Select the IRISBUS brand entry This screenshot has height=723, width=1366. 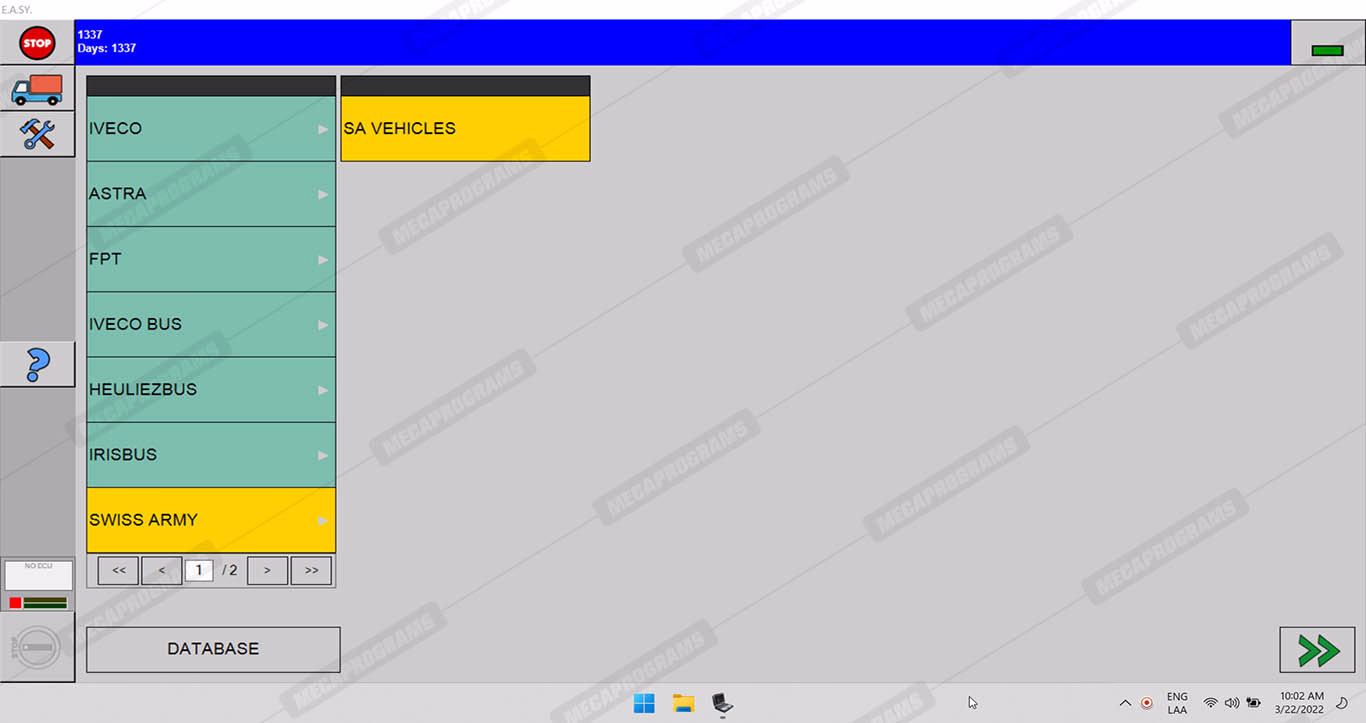(x=211, y=454)
